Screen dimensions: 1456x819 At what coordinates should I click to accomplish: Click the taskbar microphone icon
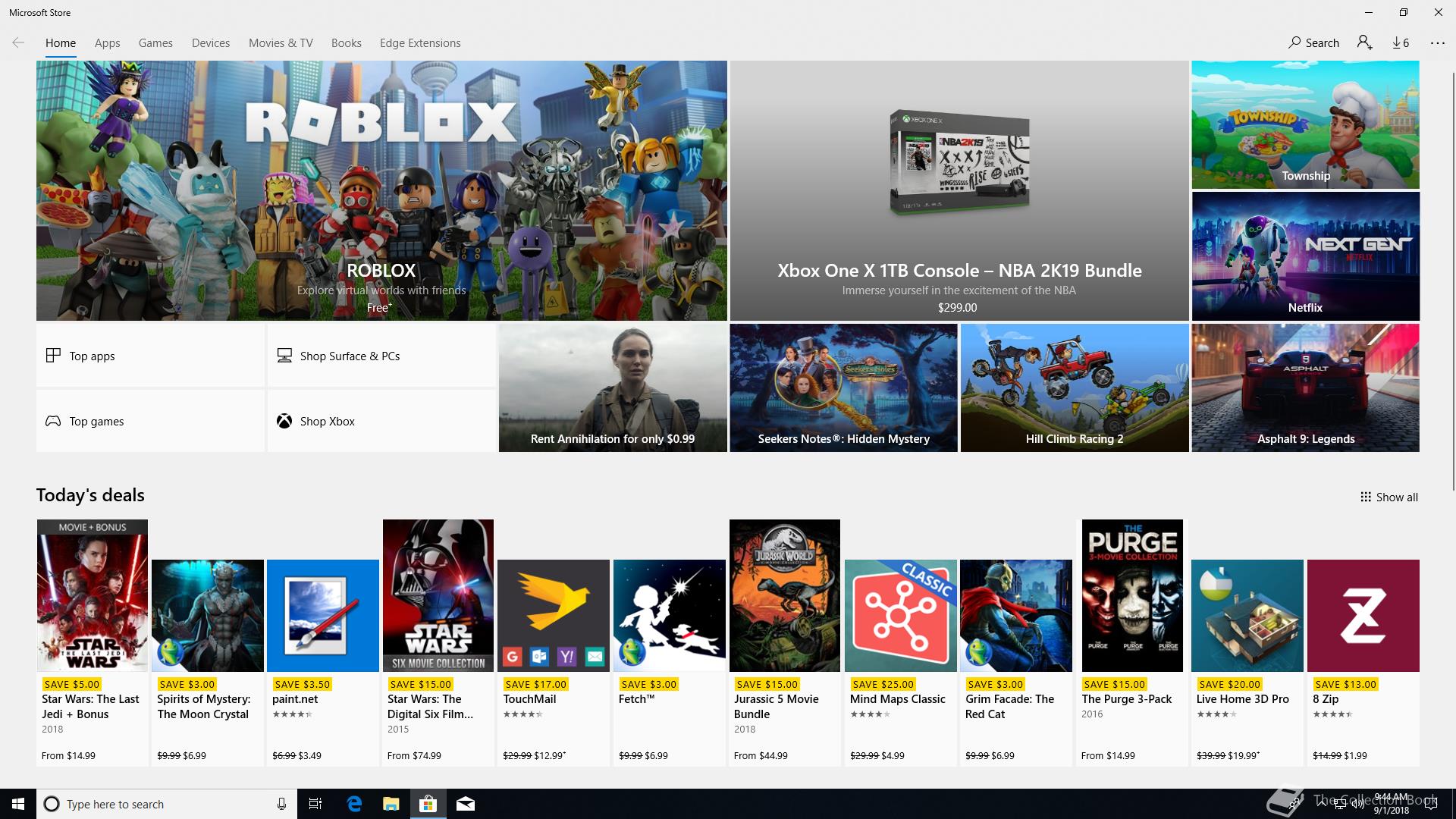[x=281, y=804]
